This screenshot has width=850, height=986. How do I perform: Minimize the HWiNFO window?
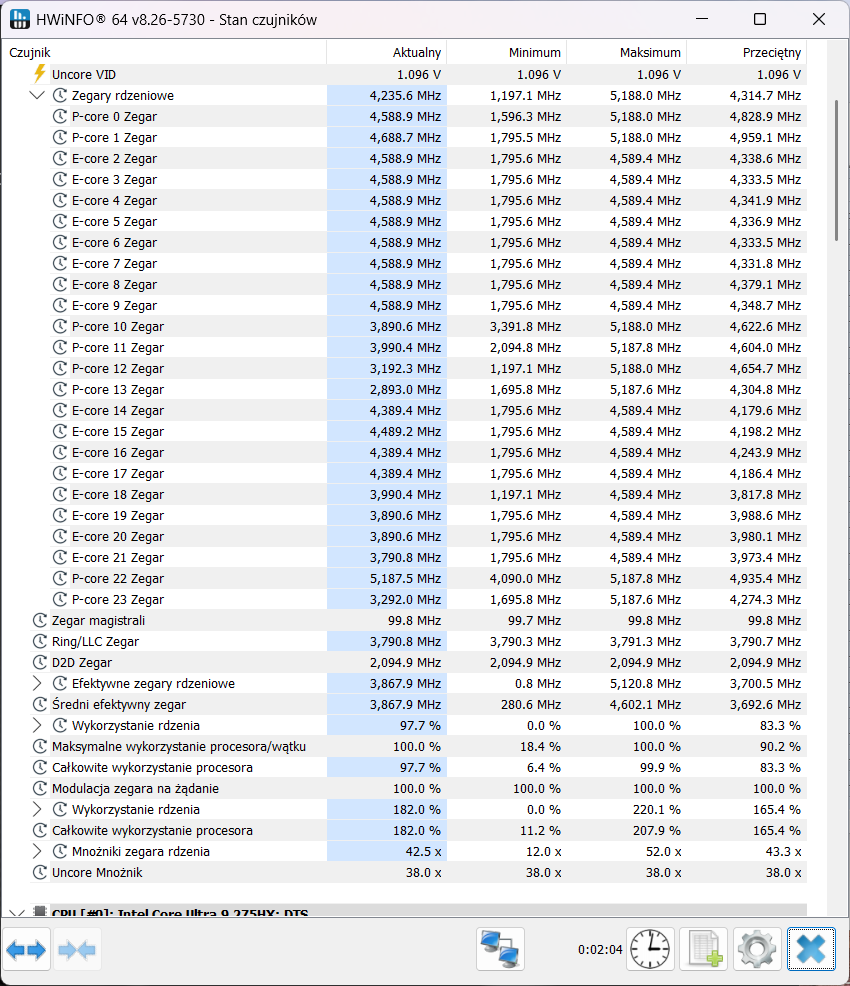tap(702, 19)
